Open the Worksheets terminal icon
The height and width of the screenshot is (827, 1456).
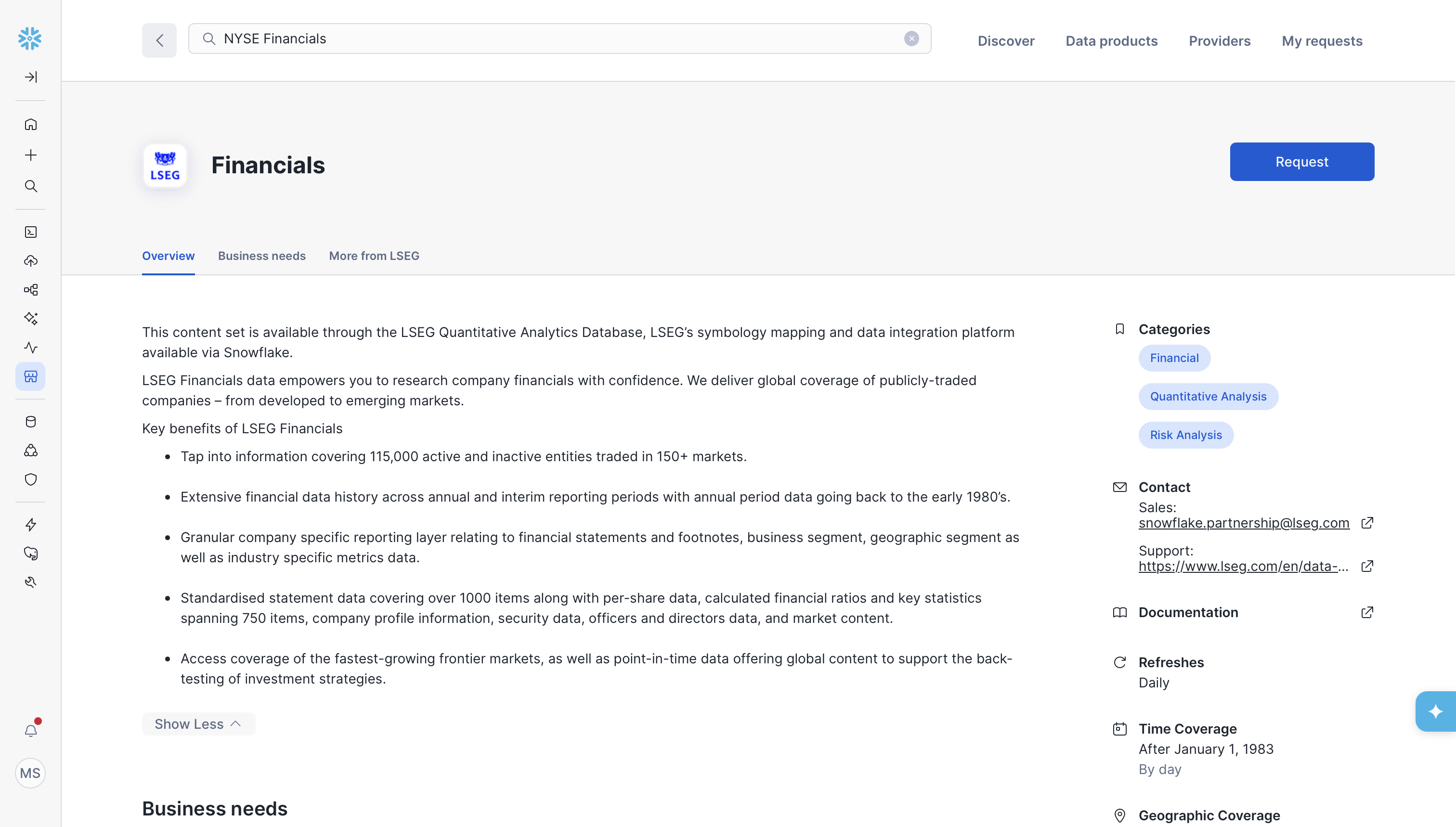coord(31,232)
